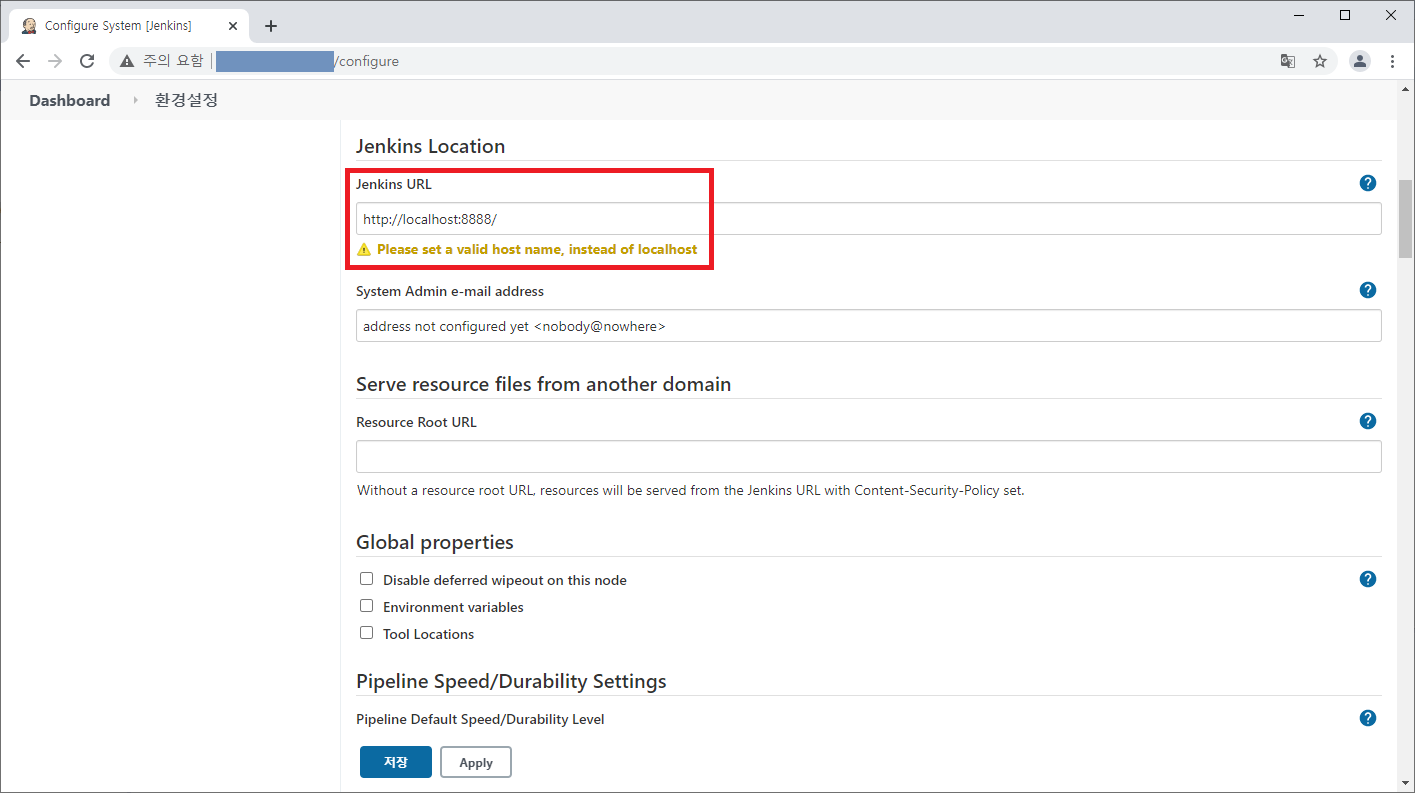Viewport: 1415px width, 793px height.
Task: Open help for Jenkins URL field
Action: click(x=1368, y=183)
